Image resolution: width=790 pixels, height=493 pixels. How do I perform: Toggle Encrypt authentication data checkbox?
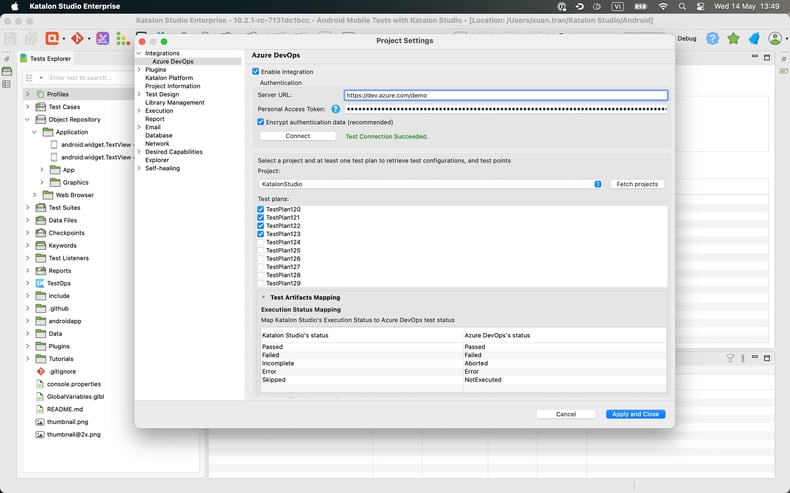260,122
